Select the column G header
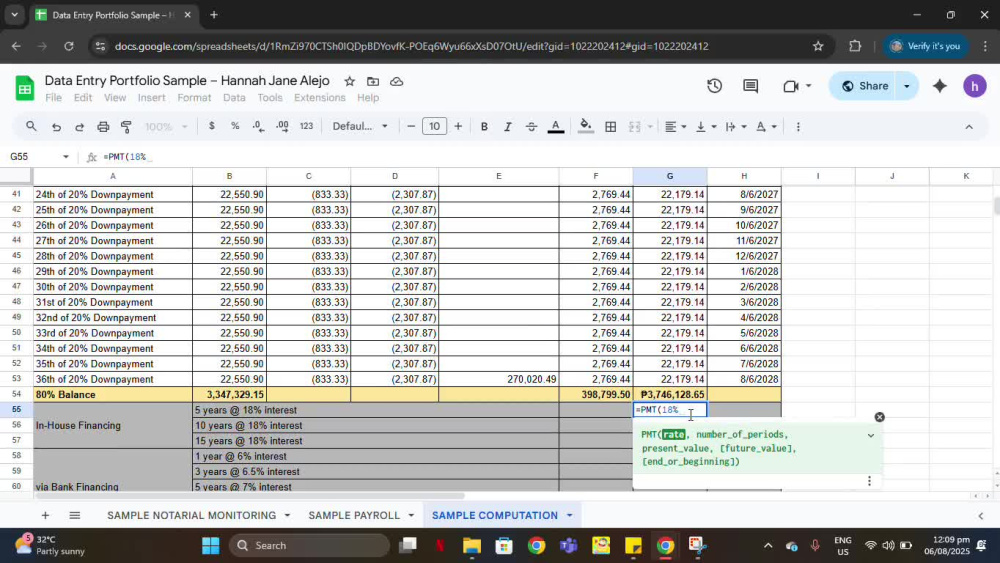Viewport: 1000px width, 563px height. (x=670, y=176)
